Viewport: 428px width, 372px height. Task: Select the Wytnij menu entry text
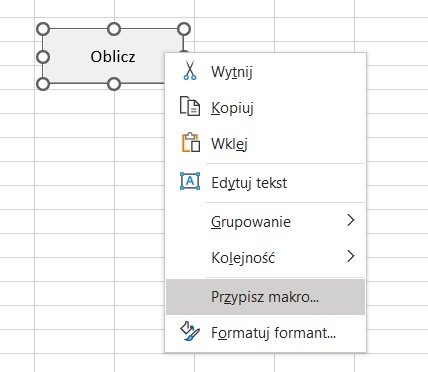(x=232, y=72)
